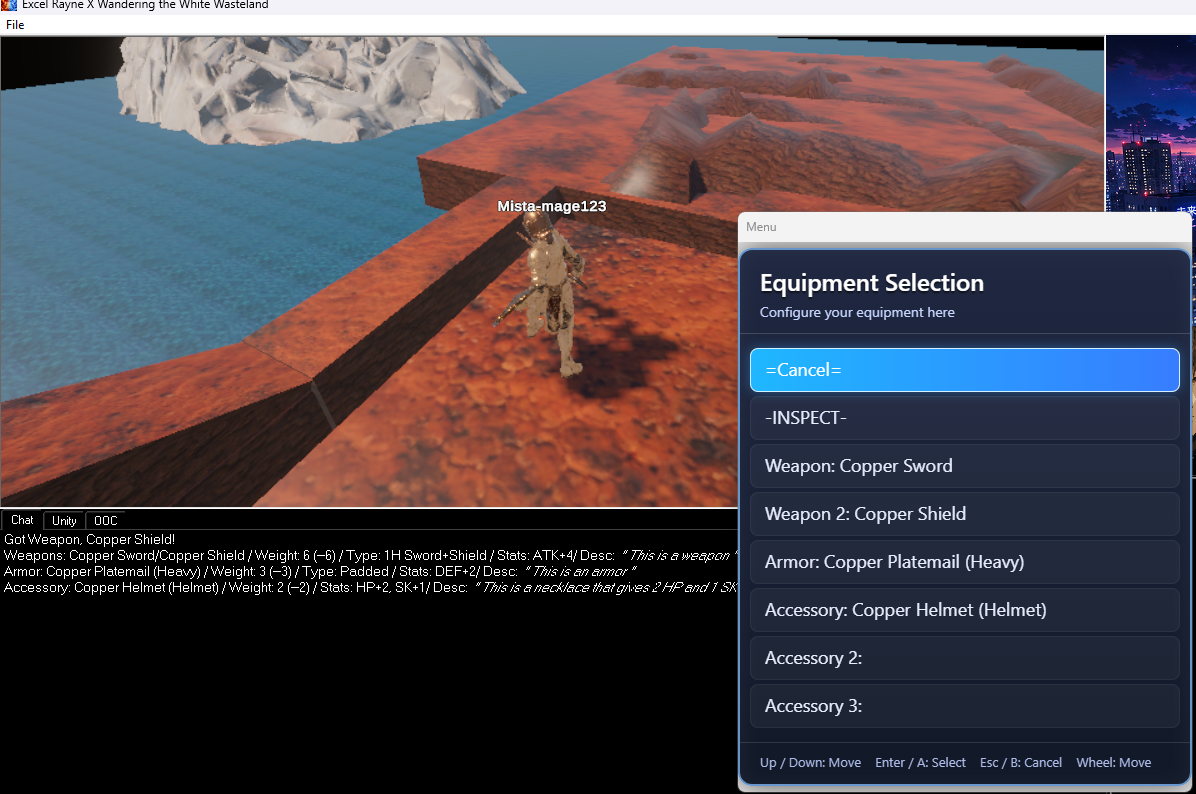Click the game window title bar icon
Image resolution: width=1196 pixels, height=794 pixels.
tap(9, 5)
